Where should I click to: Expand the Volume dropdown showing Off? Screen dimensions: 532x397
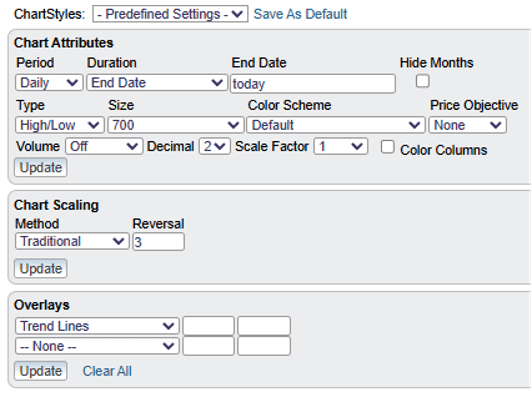(104, 147)
